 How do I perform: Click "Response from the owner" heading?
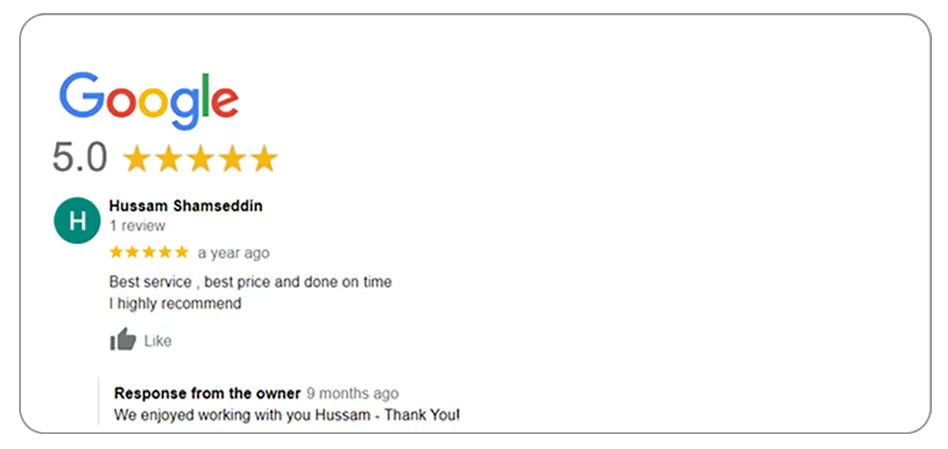coord(207,393)
